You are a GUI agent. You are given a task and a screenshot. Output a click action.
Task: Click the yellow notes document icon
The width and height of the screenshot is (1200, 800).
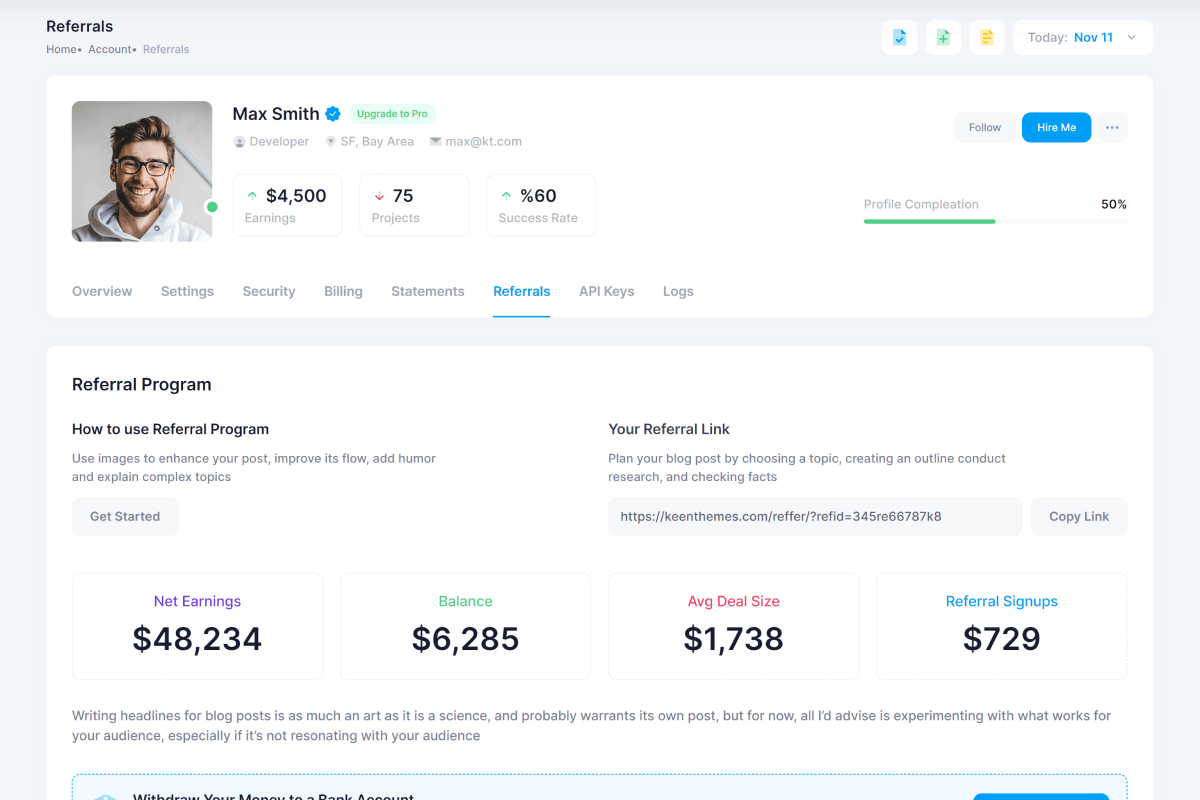tap(987, 38)
